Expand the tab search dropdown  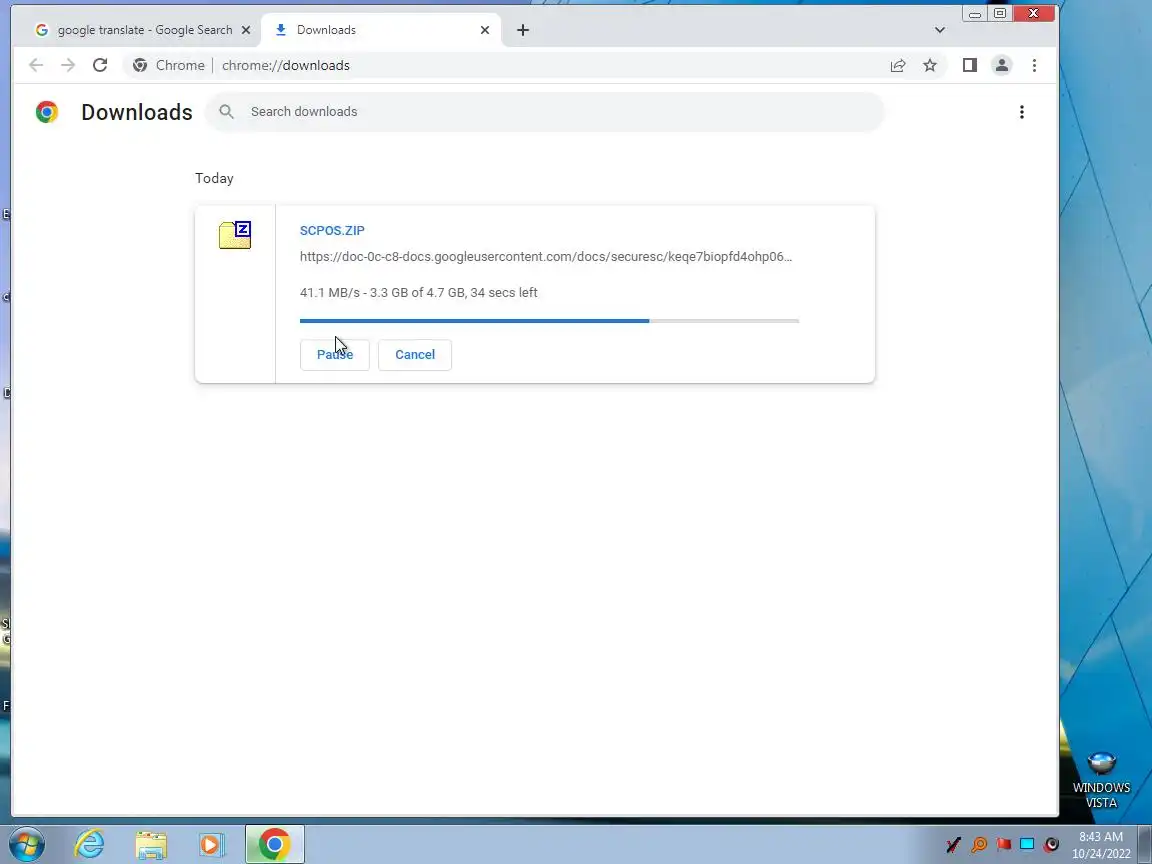940,30
